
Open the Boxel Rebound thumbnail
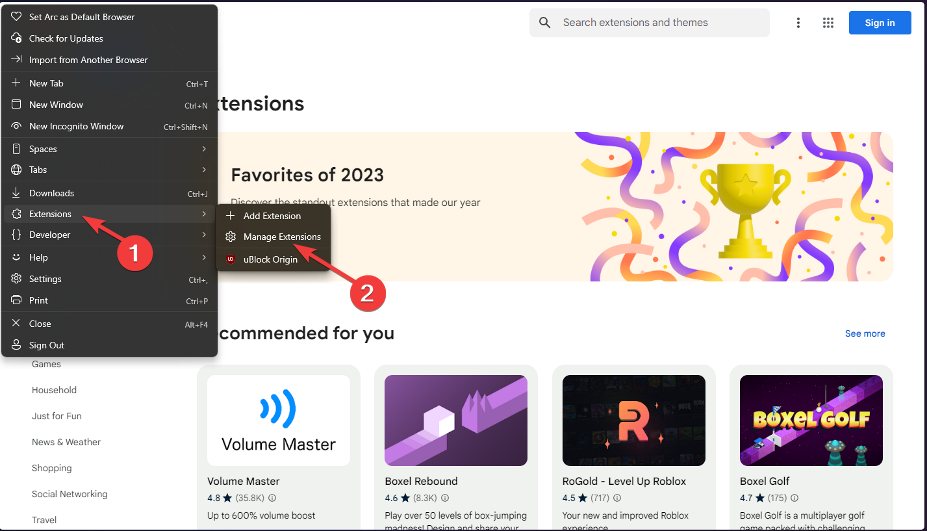(x=456, y=420)
